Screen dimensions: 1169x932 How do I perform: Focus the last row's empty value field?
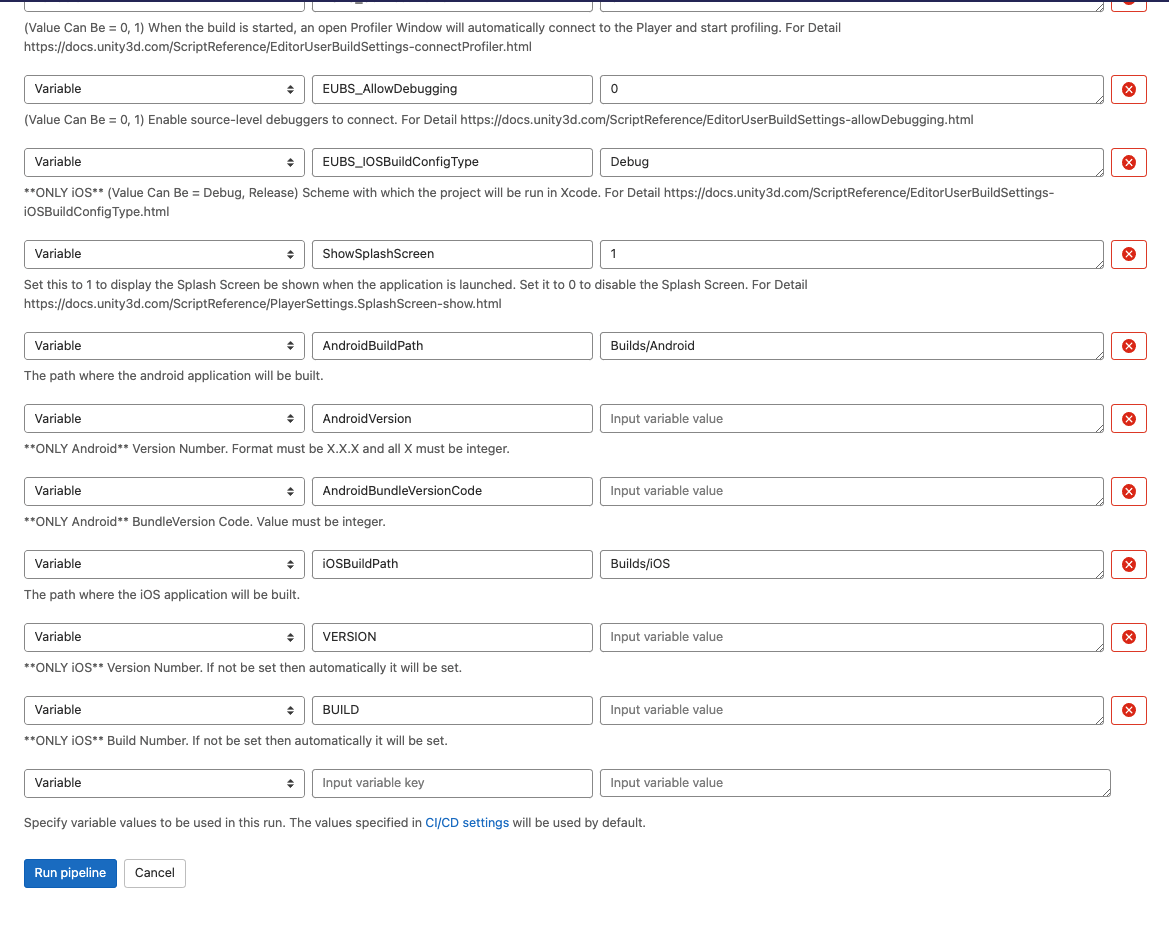(x=855, y=784)
